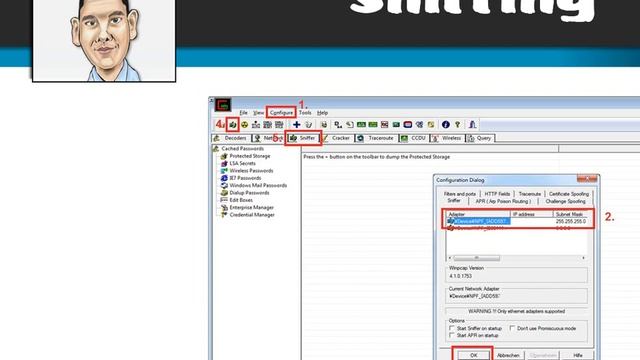The width and height of the screenshot is (640, 360).
Task: Open Certificate Spoofing dialog tab
Action: (x=569, y=194)
